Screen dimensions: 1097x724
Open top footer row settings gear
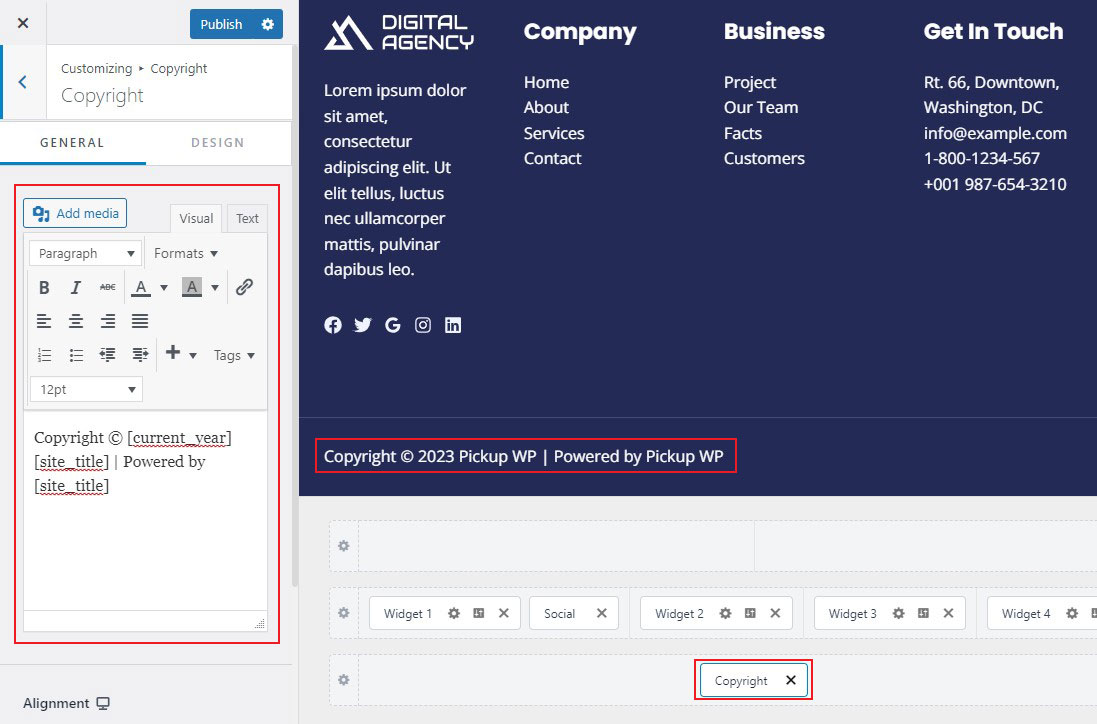point(344,546)
